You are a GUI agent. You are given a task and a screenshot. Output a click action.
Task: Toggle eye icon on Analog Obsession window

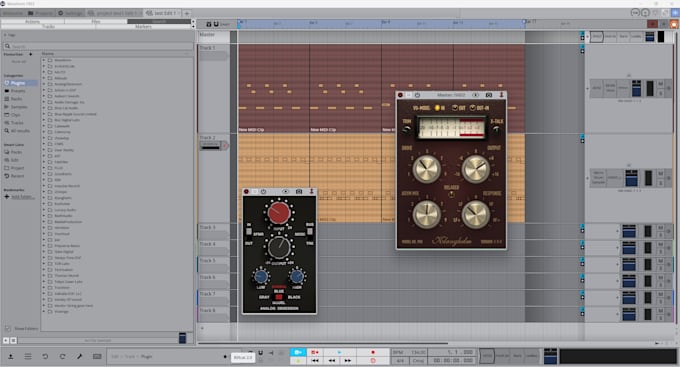285,191
